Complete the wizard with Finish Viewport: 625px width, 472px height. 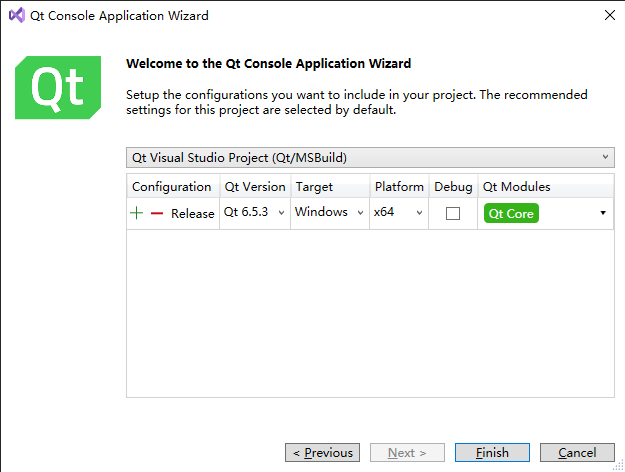pos(492,452)
